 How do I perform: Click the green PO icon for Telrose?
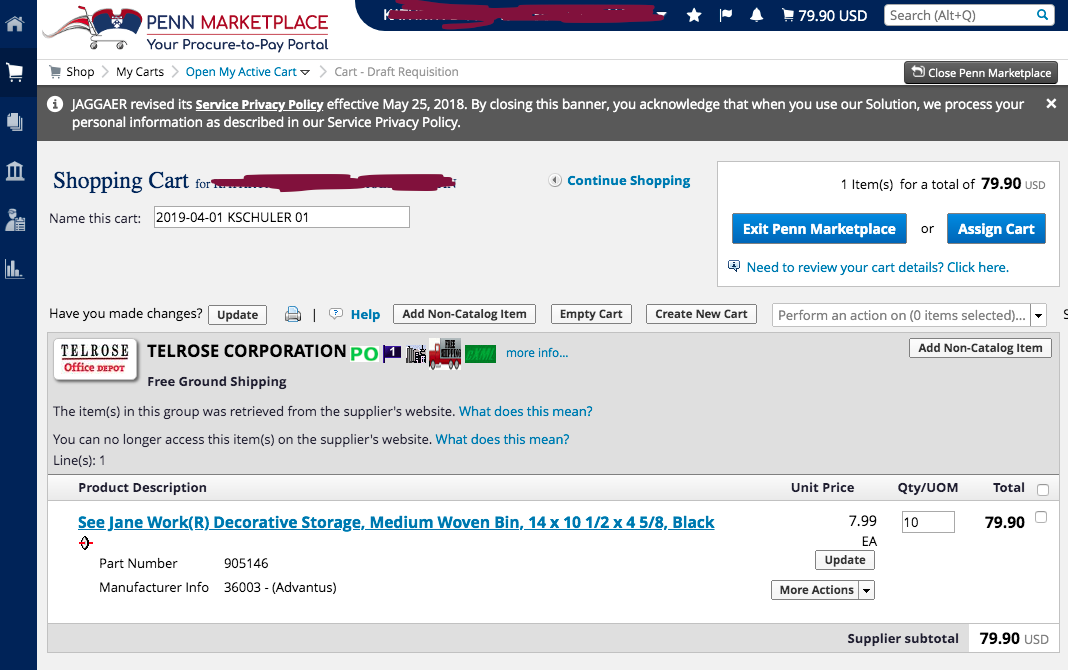pyautogui.click(x=364, y=353)
